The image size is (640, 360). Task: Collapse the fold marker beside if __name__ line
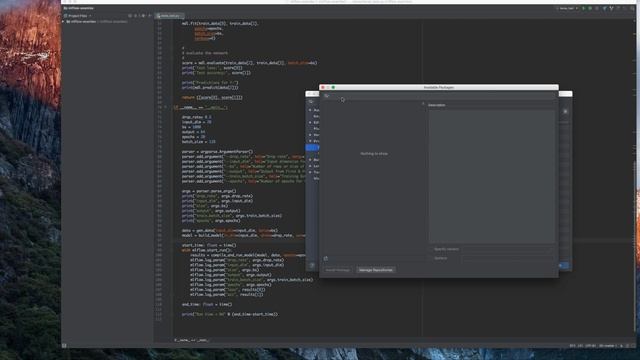(x=165, y=107)
